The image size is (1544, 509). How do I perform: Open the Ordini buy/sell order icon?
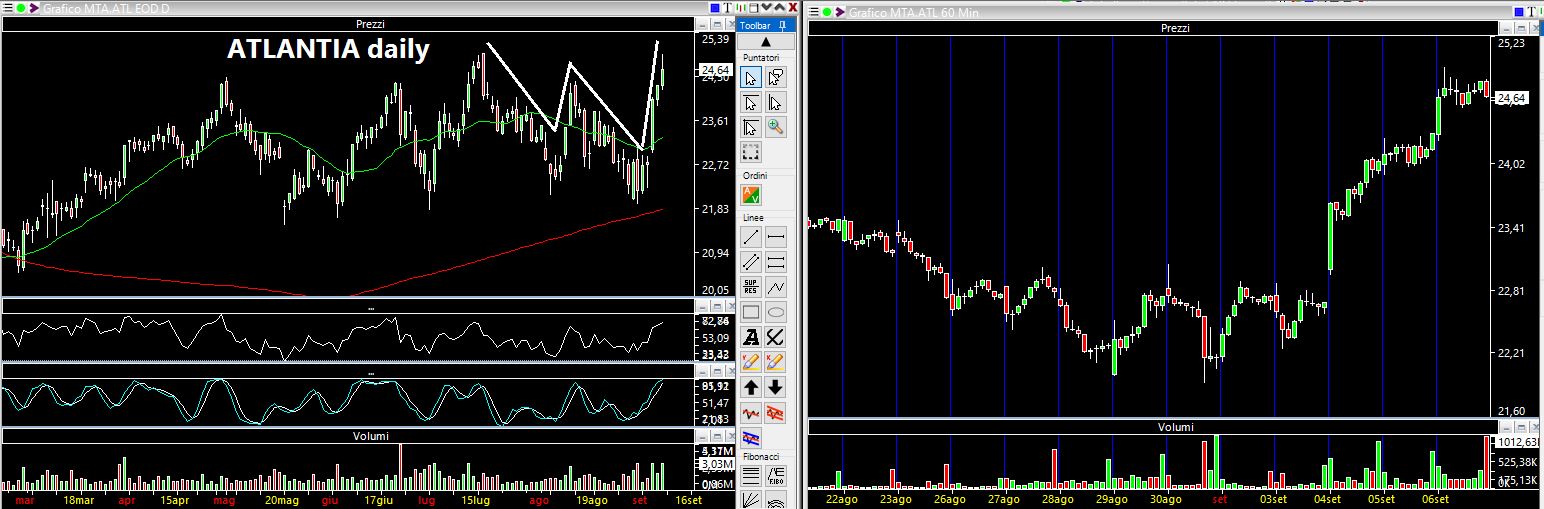tap(751, 195)
